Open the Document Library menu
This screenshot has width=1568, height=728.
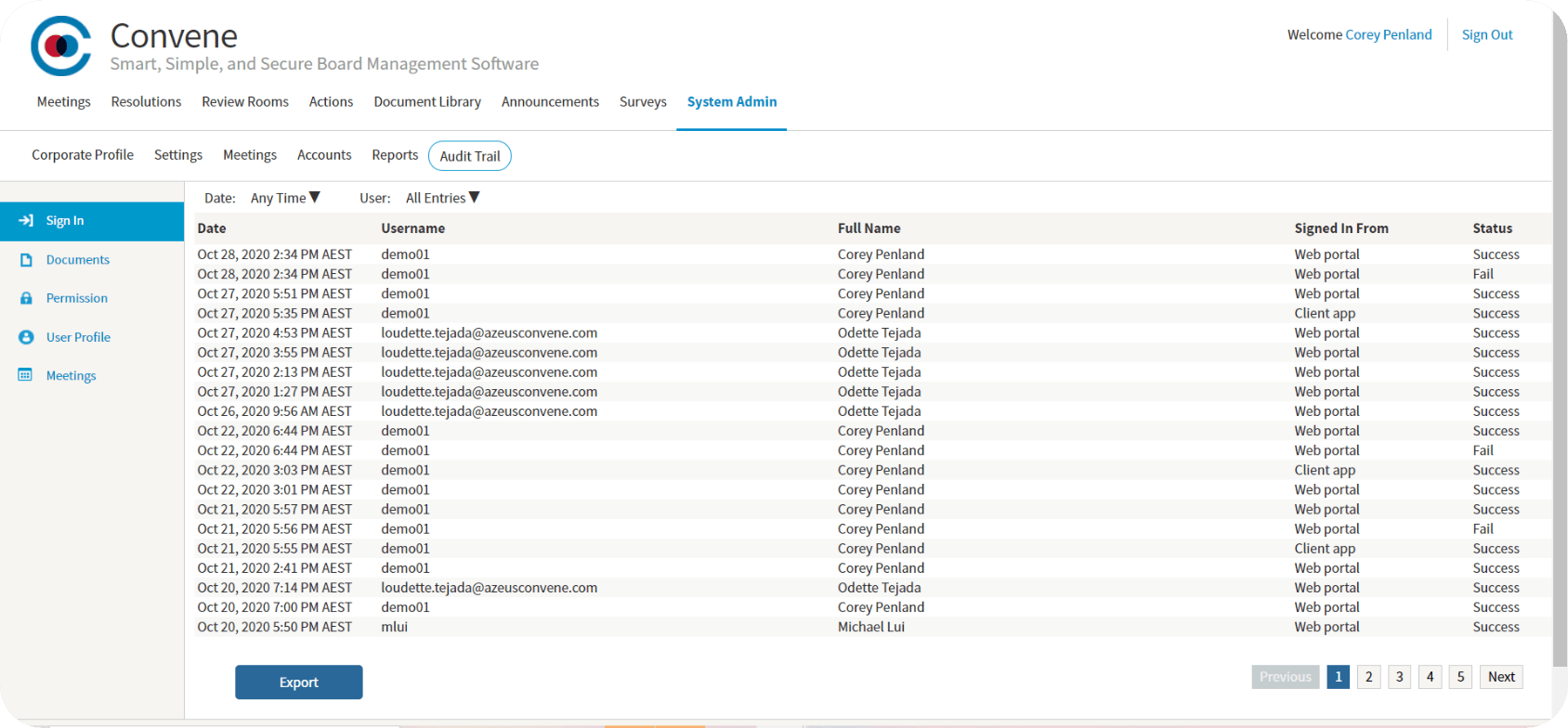[x=427, y=102]
